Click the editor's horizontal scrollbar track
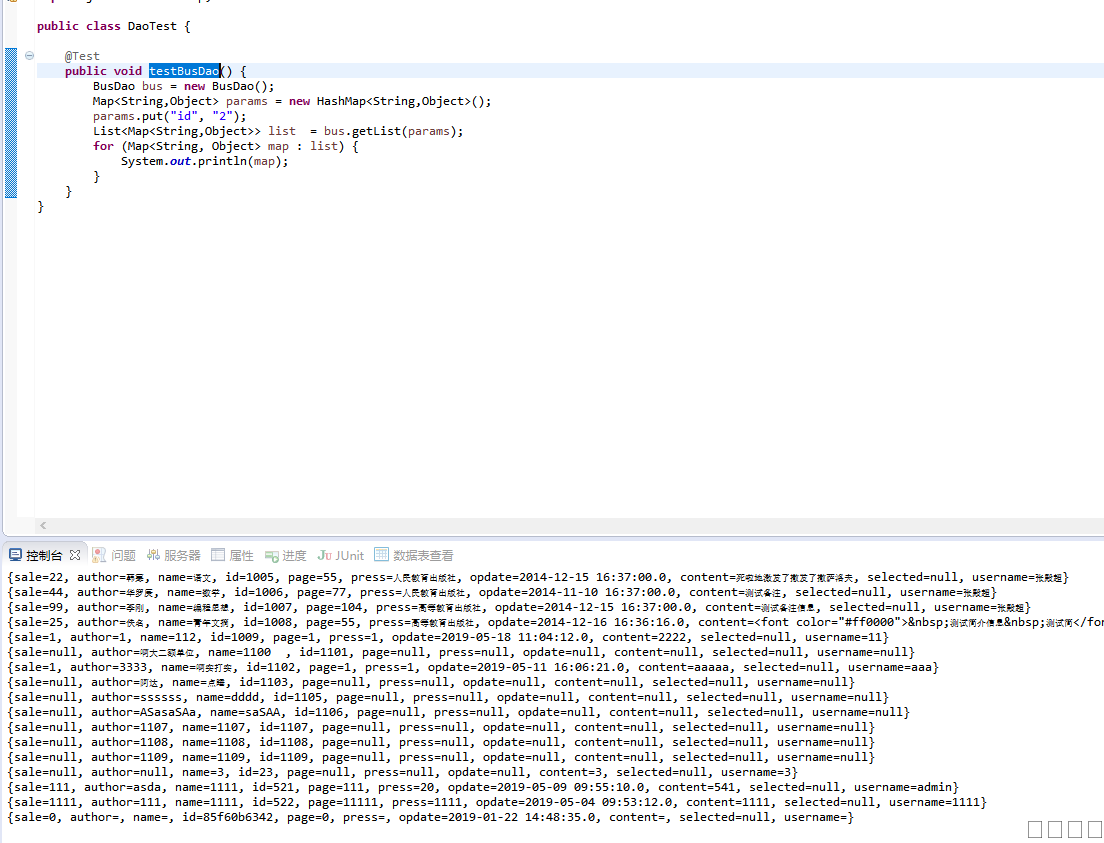The image size is (1104, 843). 560,525
